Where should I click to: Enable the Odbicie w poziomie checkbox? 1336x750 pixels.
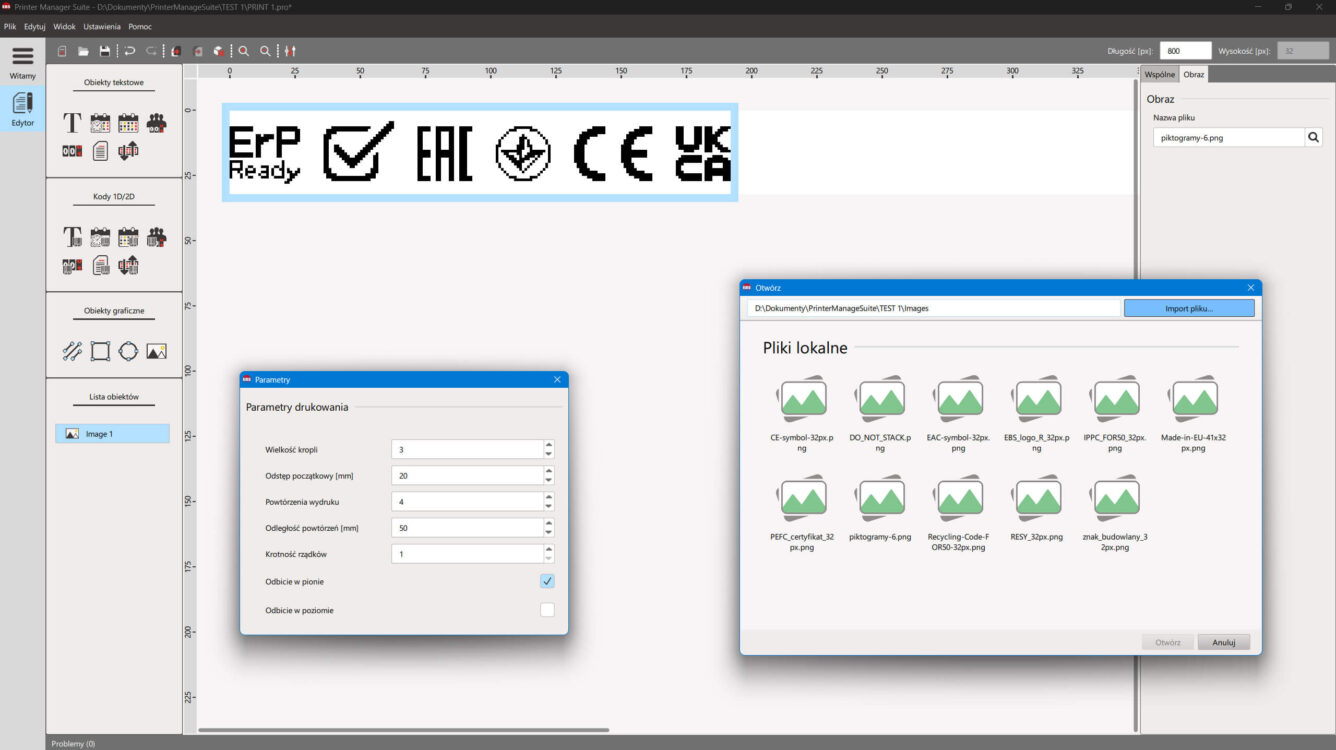coord(547,610)
